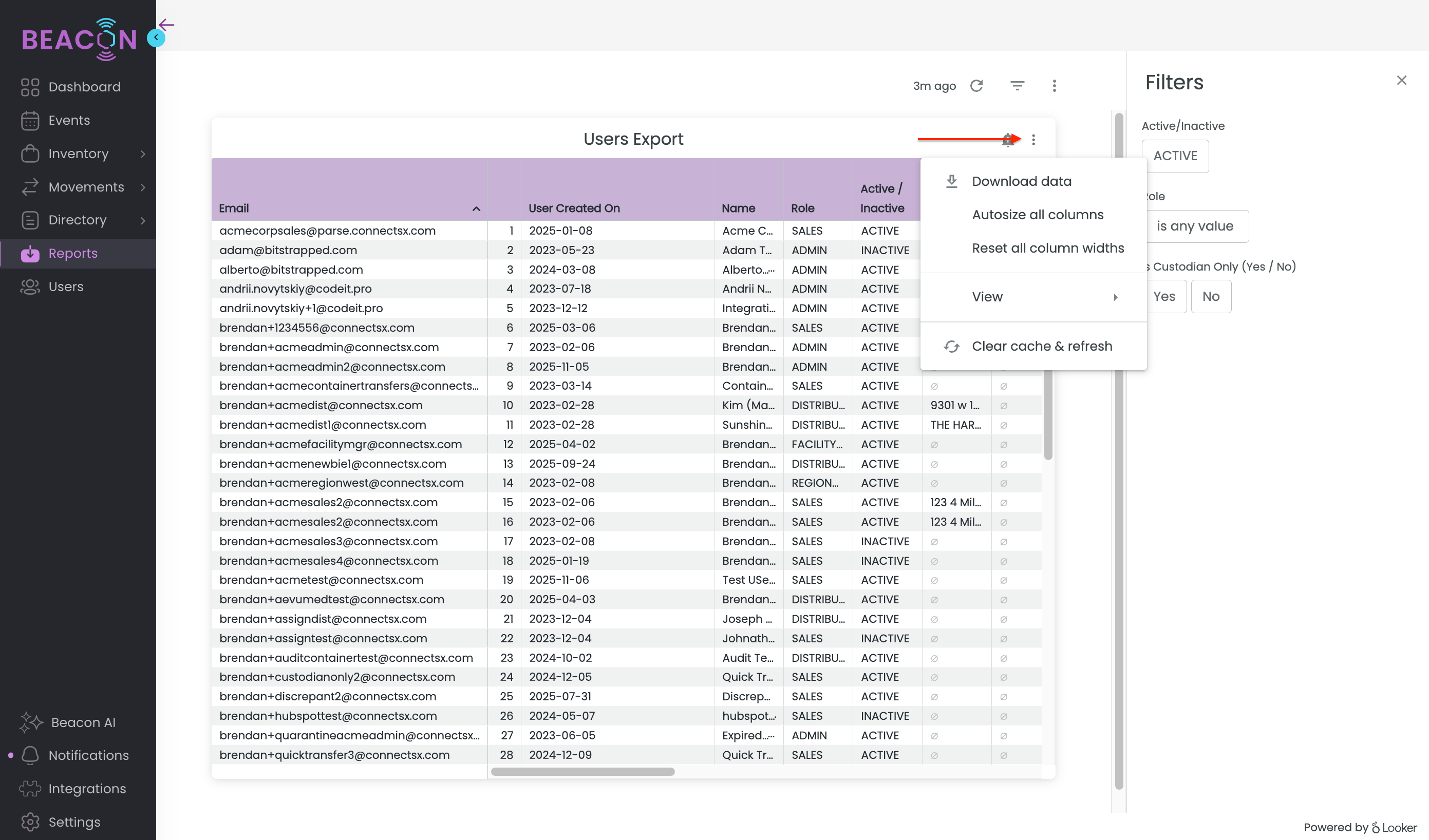The height and width of the screenshot is (840, 1429).
Task: Select Clear cache & refresh
Action: pos(1042,346)
